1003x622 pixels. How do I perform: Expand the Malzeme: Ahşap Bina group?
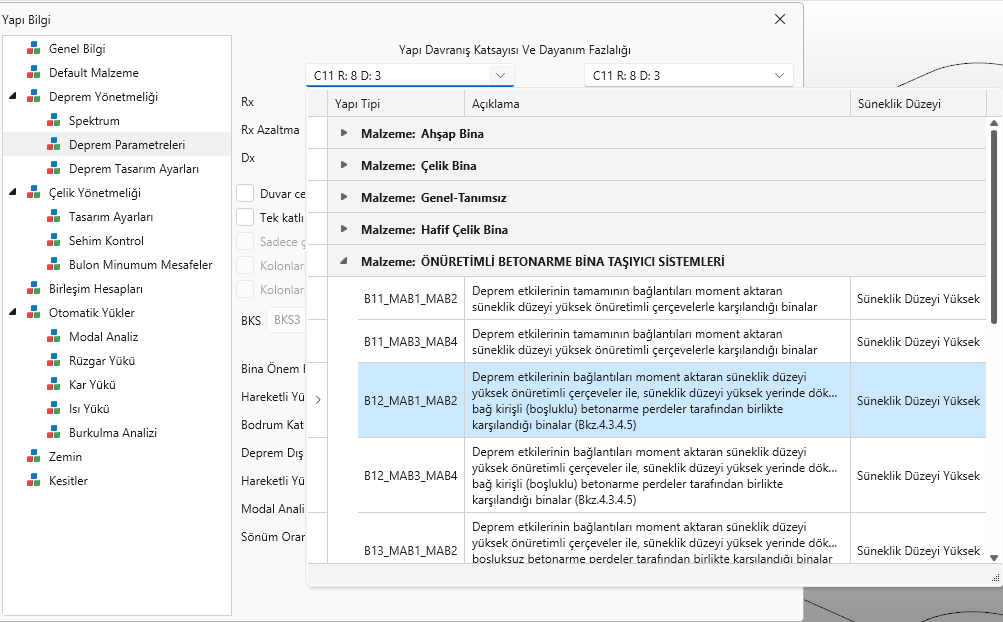(345, 133)
